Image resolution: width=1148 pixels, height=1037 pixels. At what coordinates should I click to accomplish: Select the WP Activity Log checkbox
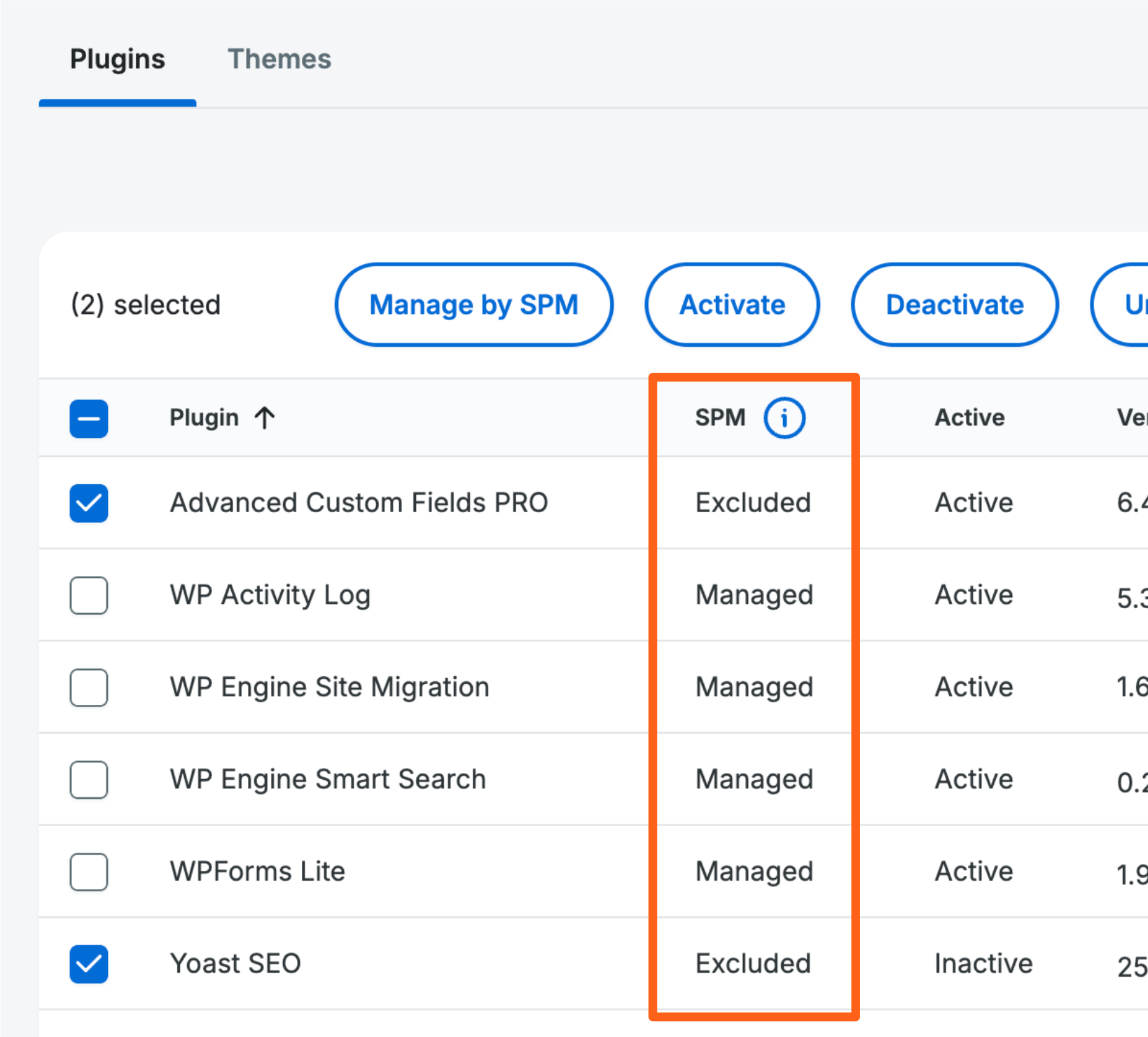pyautogui.click(x=89, y=595)
